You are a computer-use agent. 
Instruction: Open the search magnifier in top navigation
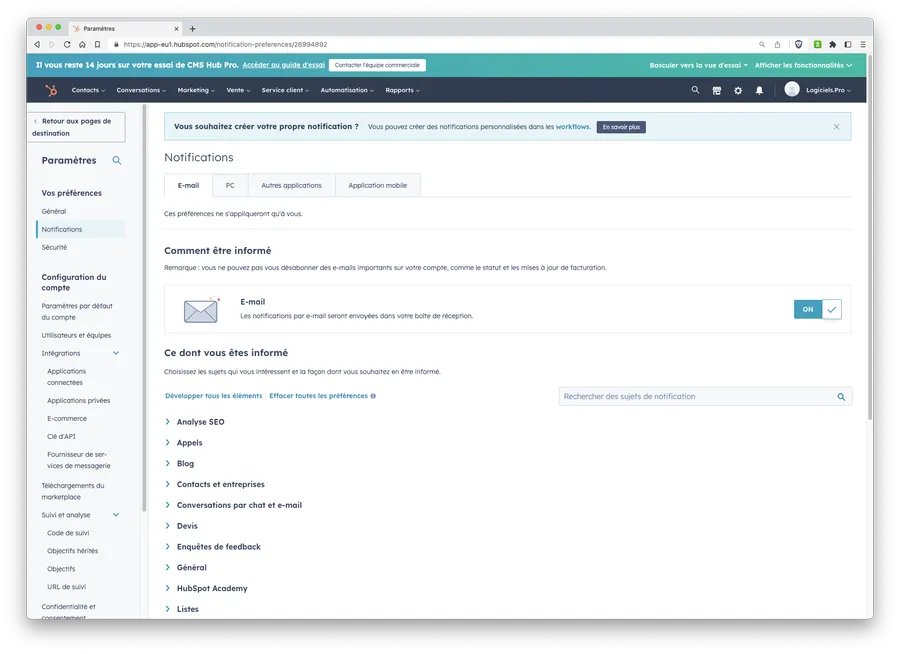696,90
